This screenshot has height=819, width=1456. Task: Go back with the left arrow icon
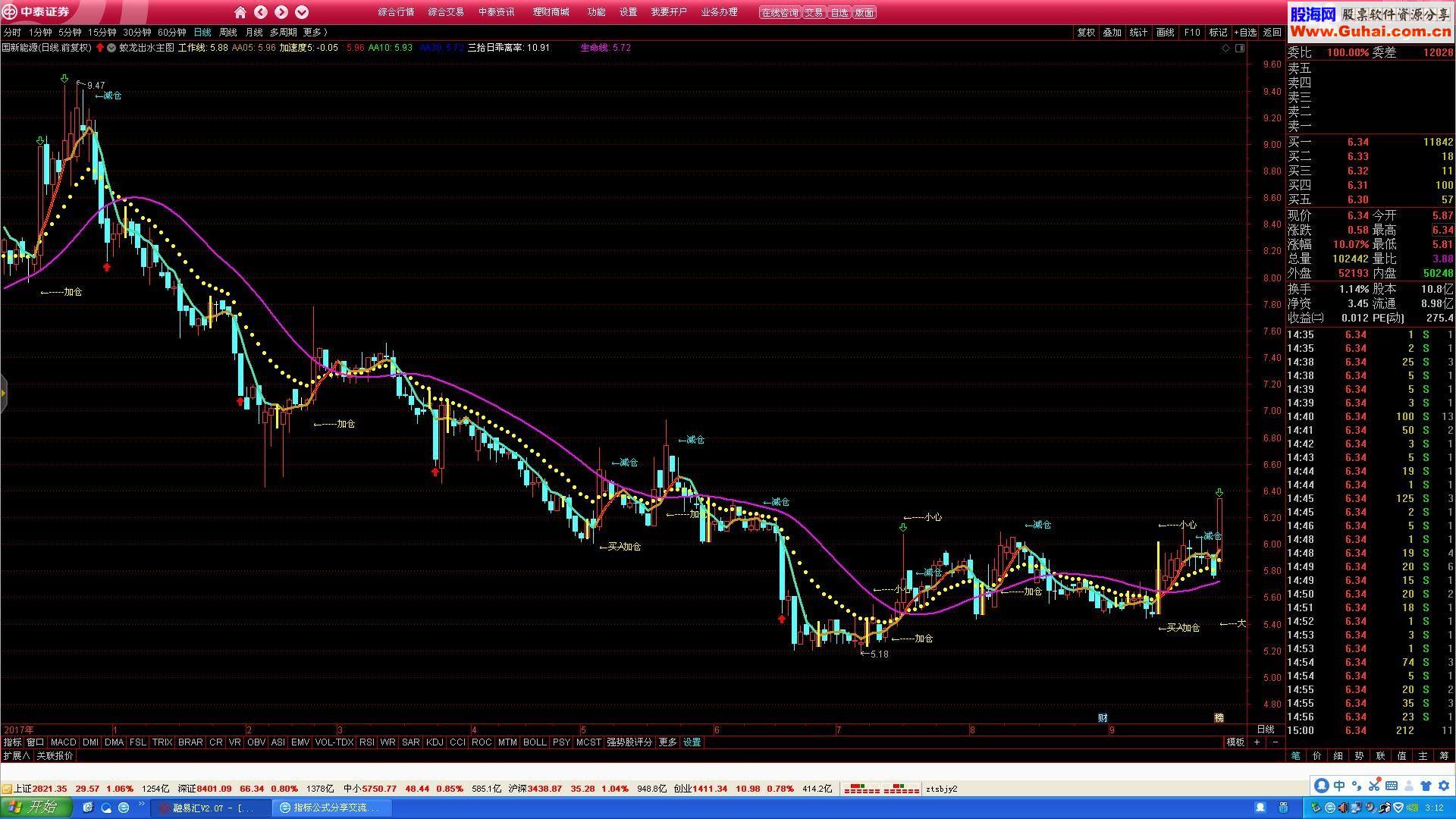pos(261,12)
